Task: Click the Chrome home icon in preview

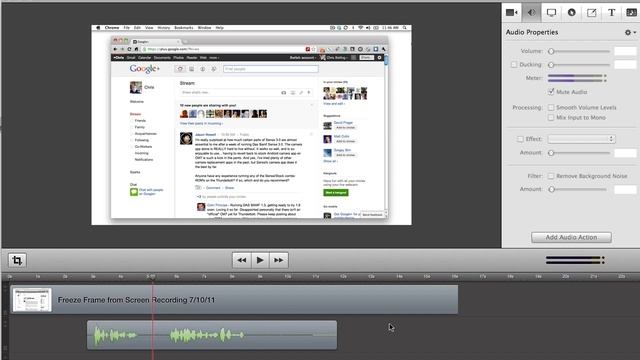Action: pos(136,49)
